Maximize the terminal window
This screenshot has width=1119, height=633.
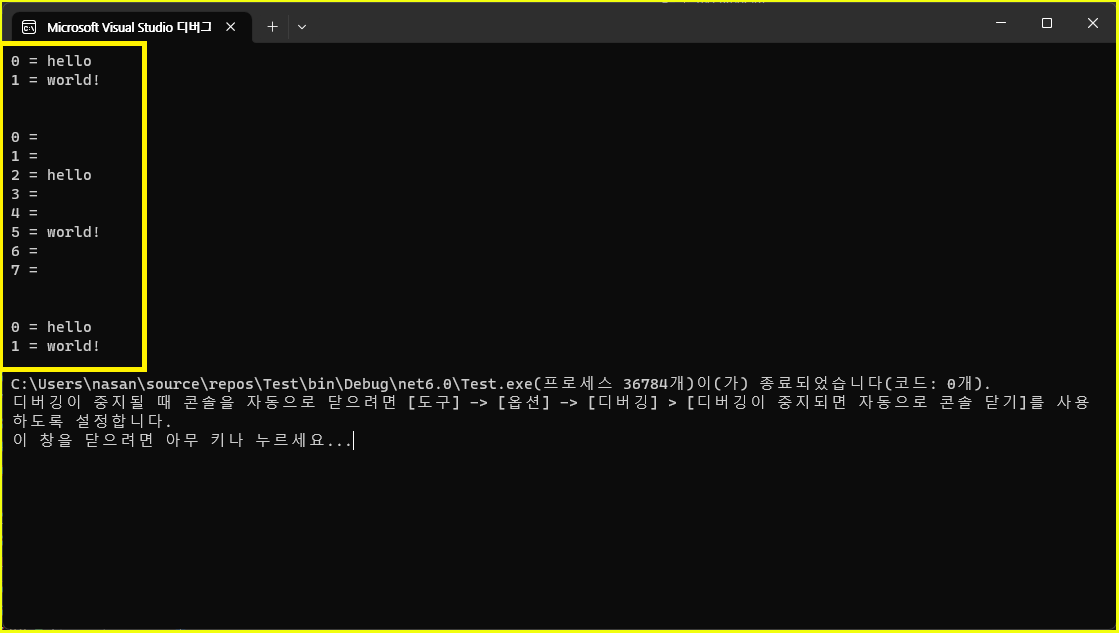click(x=1046, y=23)
